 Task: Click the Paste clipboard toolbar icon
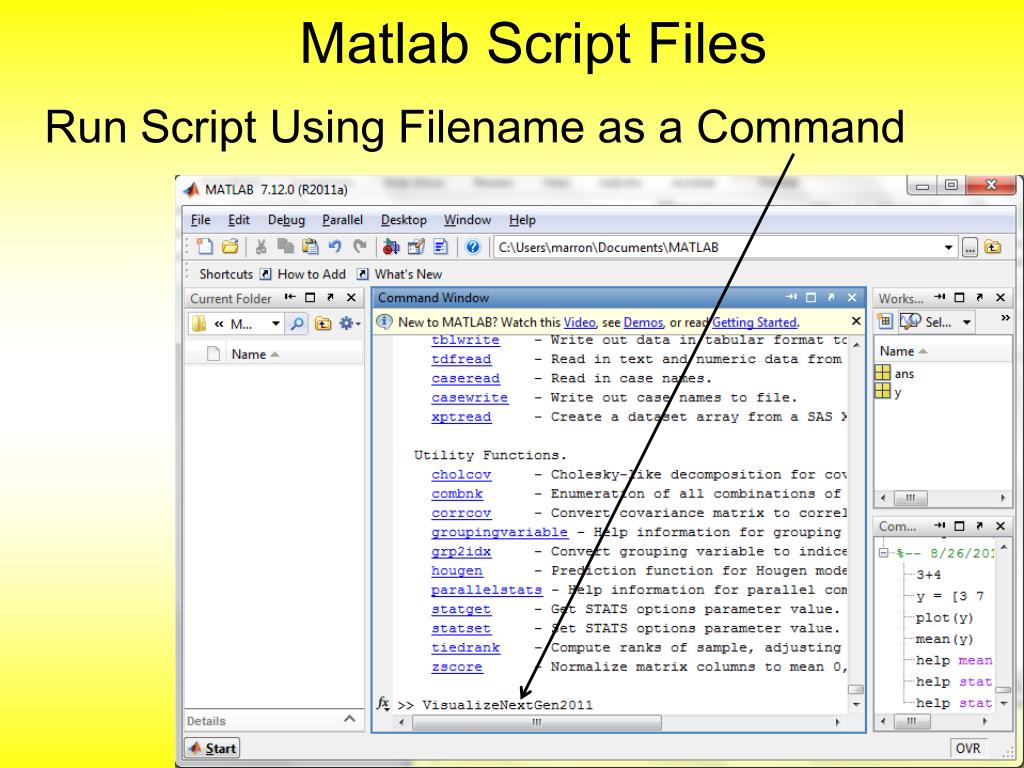click(310, 247)
